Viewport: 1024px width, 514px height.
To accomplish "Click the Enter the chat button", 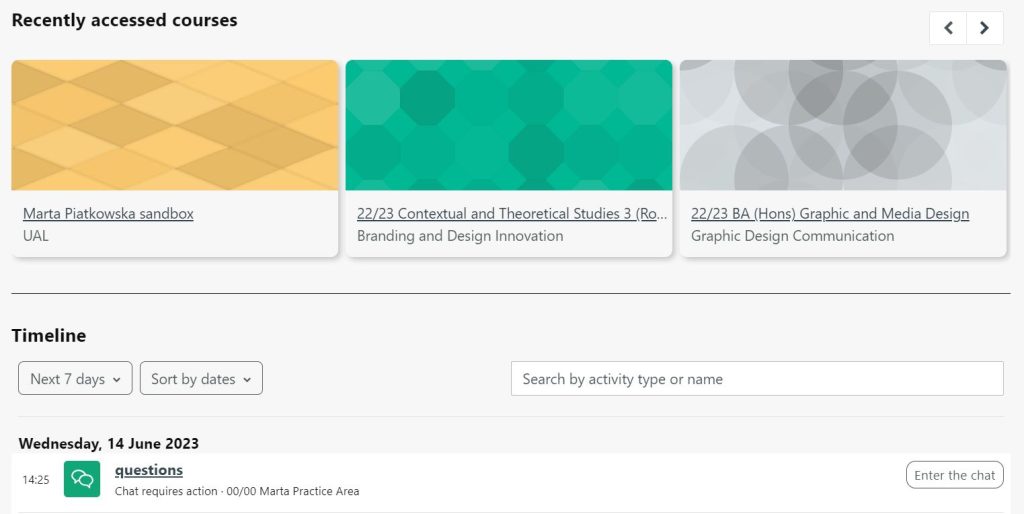I will coord(955,475).
